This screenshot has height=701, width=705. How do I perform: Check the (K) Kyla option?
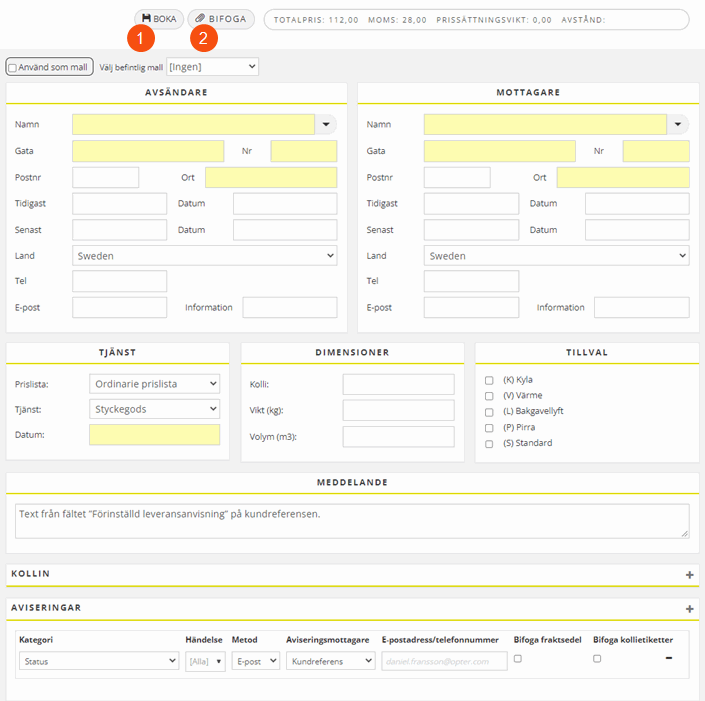[x=489, y=380]
